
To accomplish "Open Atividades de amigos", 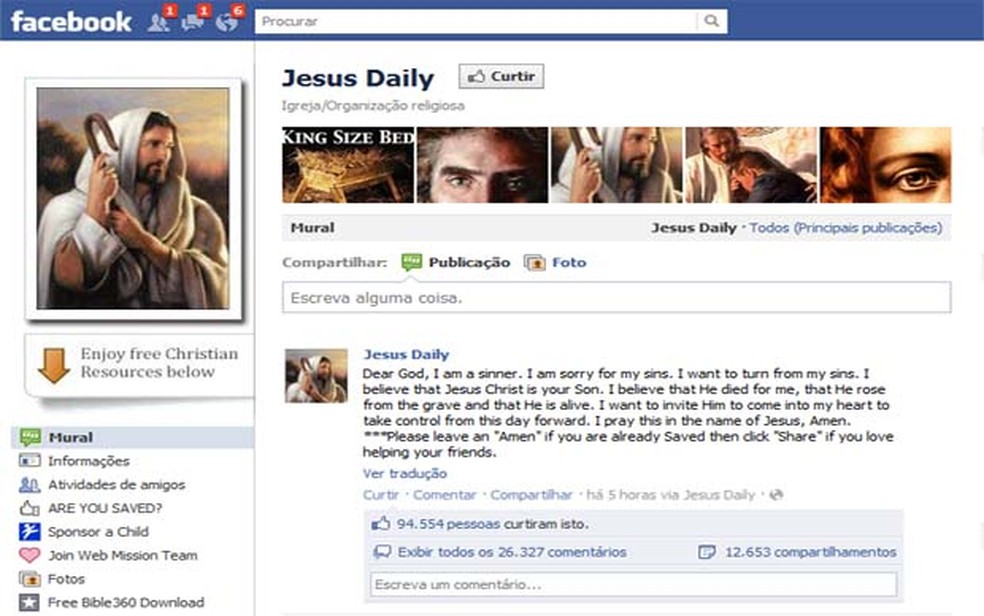I will (117, 484).
